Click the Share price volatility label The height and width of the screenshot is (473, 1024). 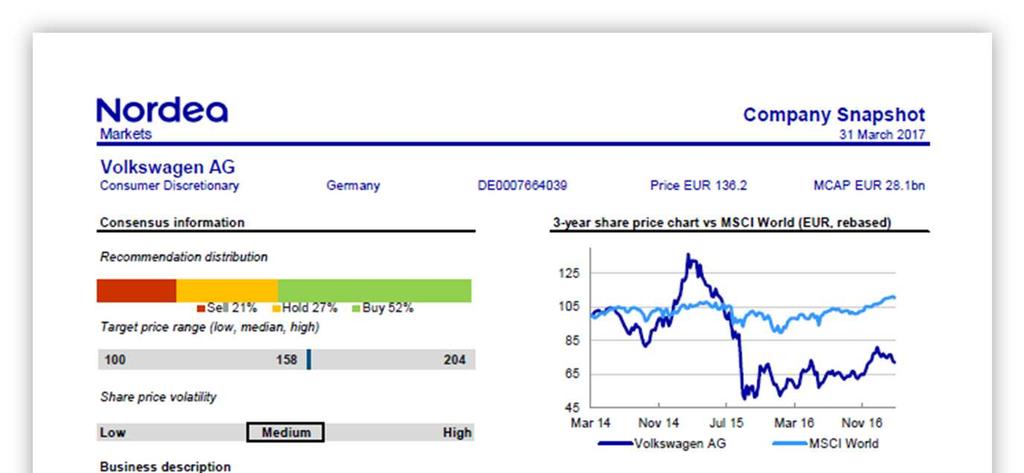158,397
